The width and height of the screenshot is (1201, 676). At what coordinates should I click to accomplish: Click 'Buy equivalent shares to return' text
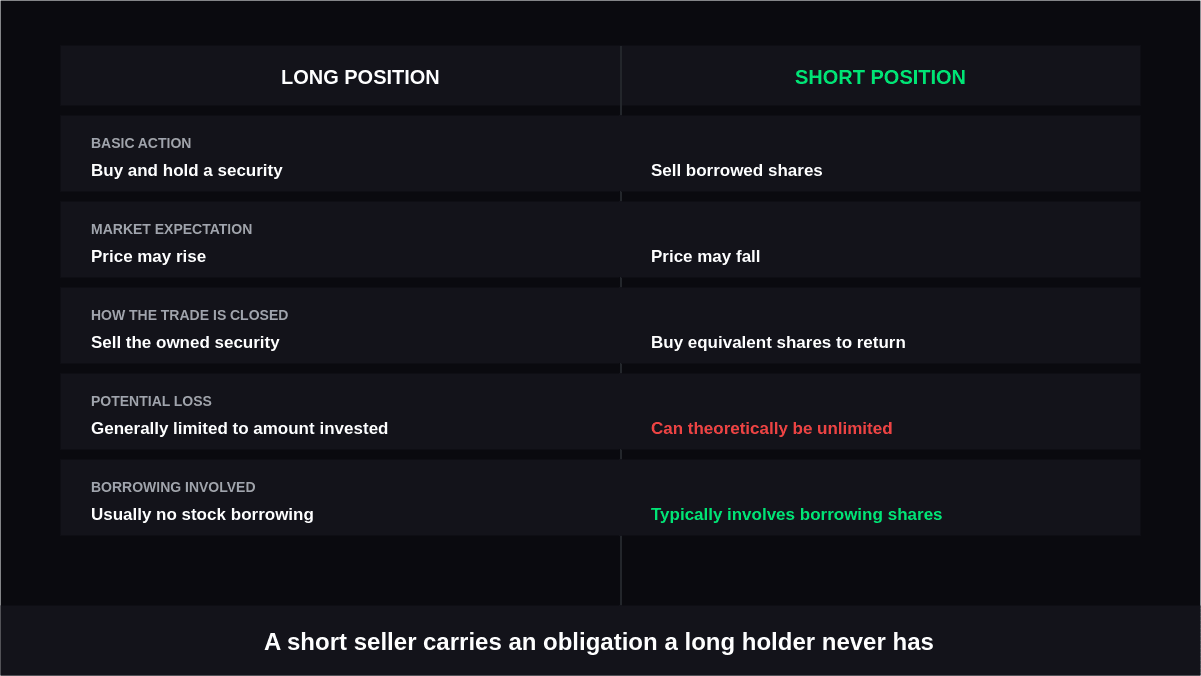coord(778,343)
